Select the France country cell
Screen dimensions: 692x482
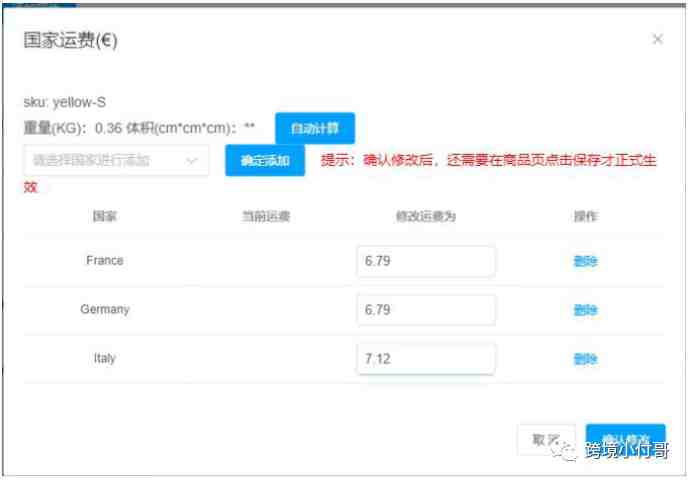105,260
